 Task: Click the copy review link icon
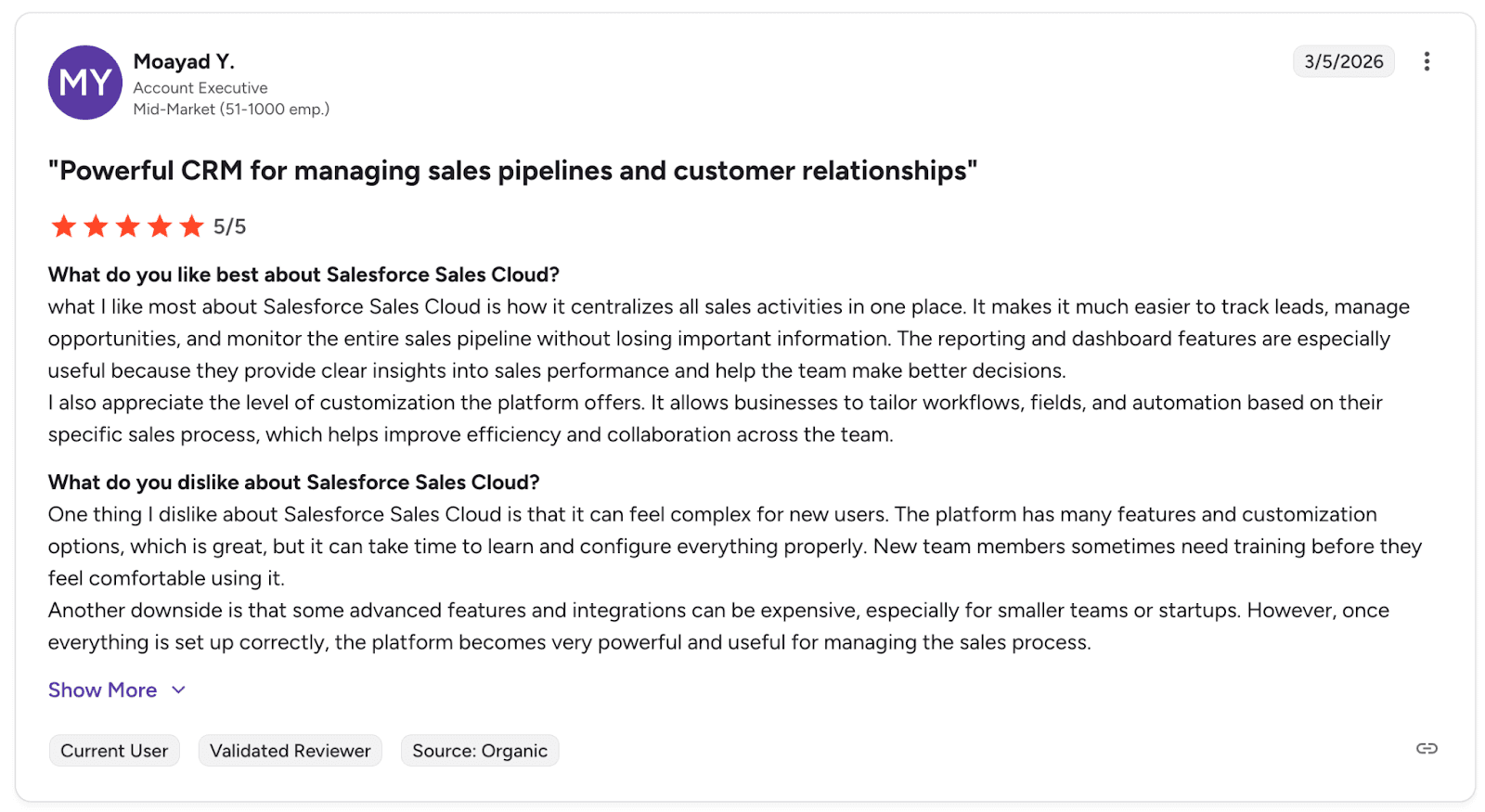[x=1427, y=749]
